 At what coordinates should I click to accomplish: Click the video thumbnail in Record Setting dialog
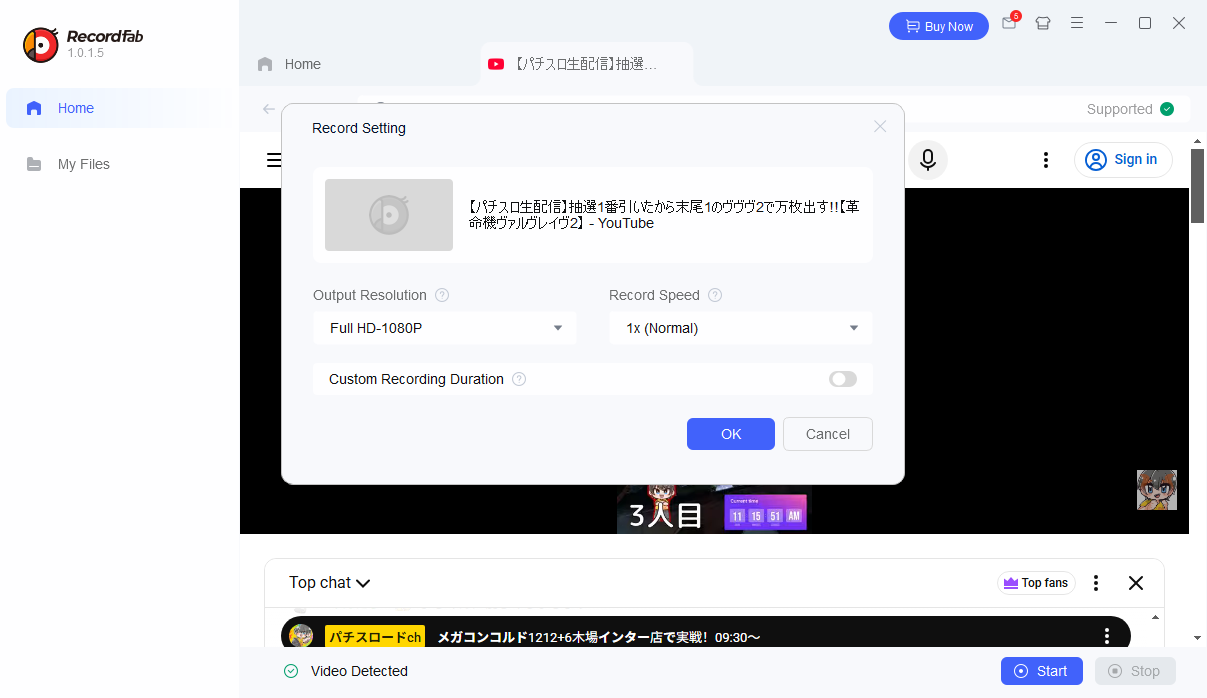388,215
